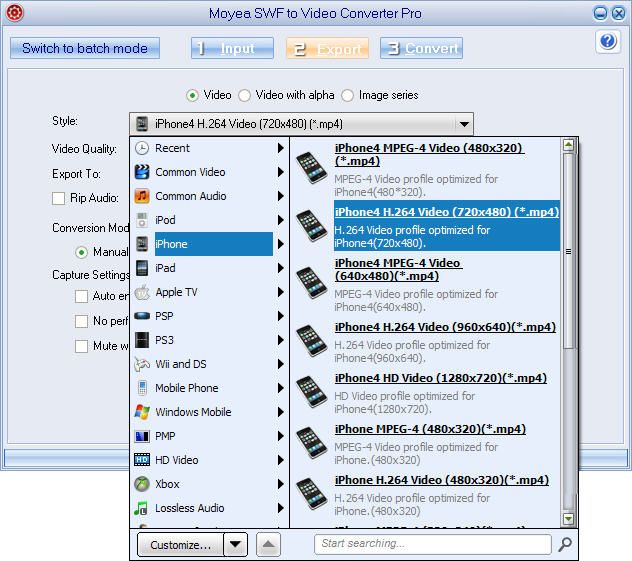
Task: Click the search magnifier icon
Action: coord(565,544)
